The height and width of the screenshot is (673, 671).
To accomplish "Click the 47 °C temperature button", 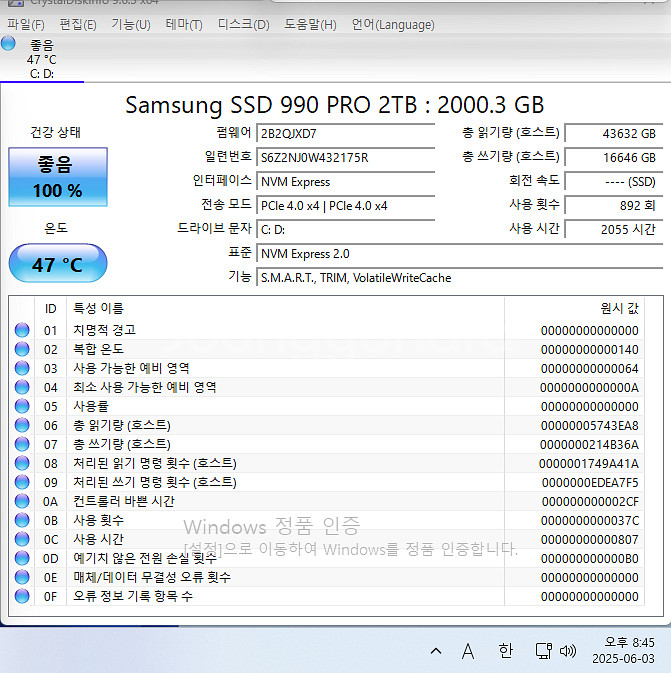I will pyautogui.click(x=58, y=263).
